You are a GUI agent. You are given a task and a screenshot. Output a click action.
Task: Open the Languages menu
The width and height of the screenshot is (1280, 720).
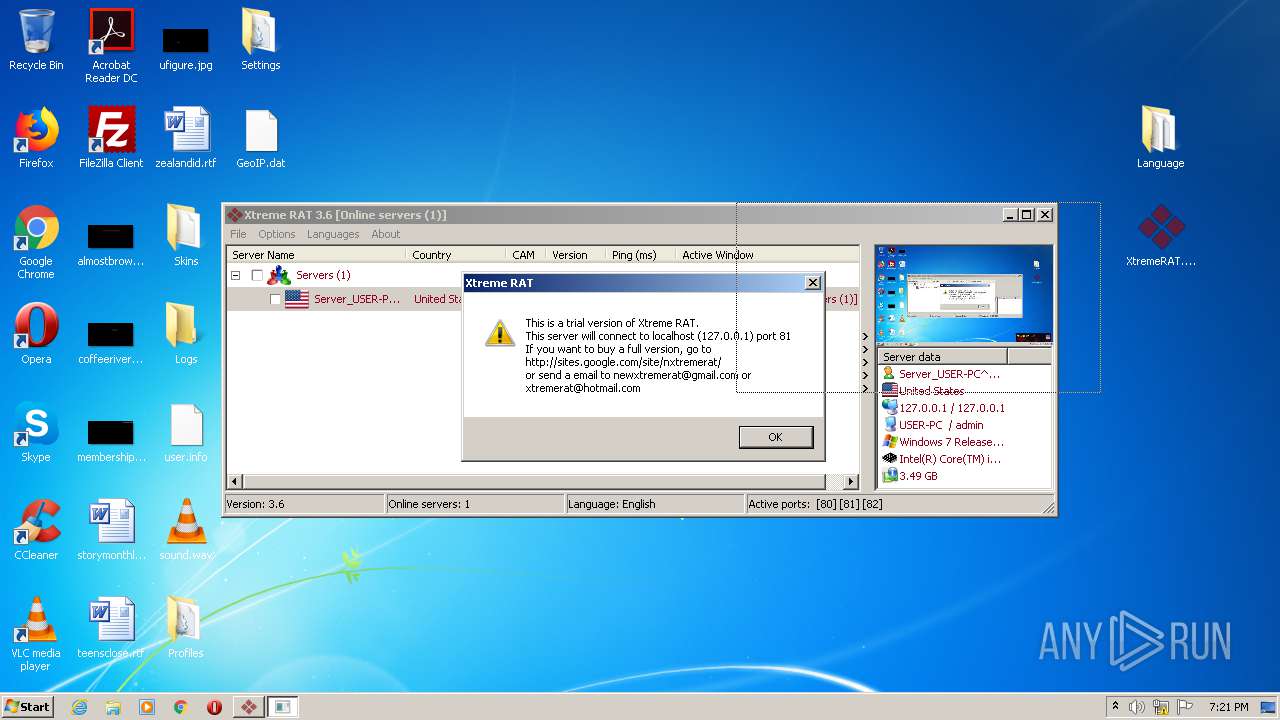point(333,234)
